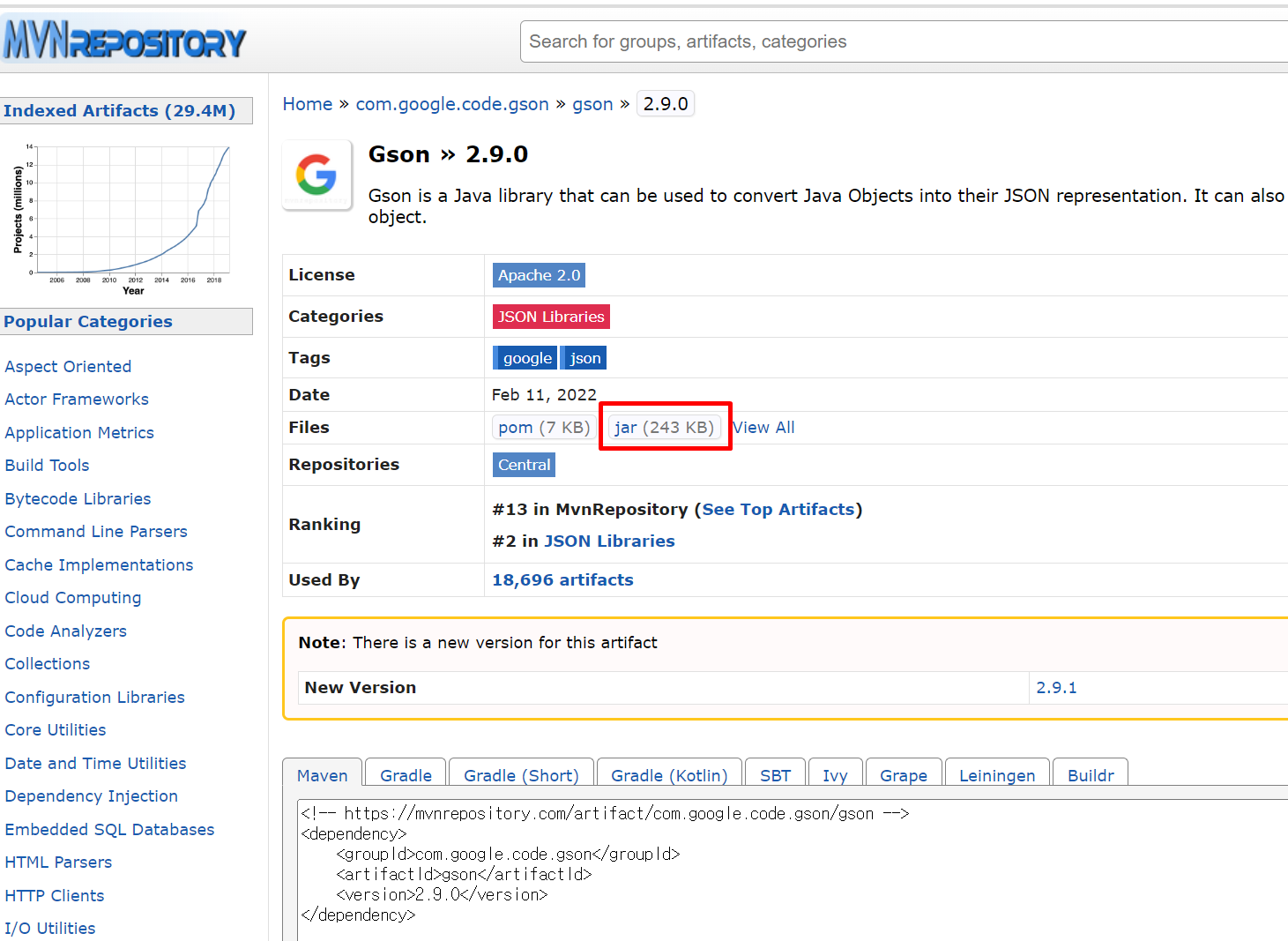Open Cloud Computing category
1288x941 pixels.
[73, 598]
